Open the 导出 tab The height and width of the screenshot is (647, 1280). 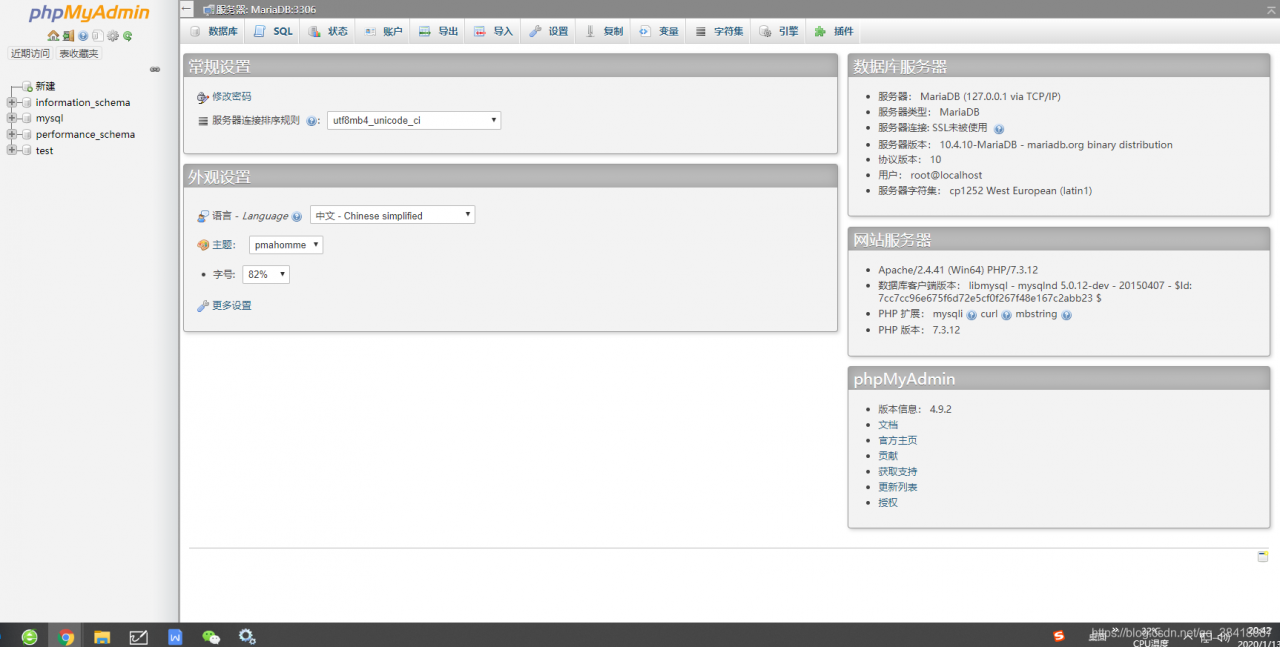(438, 31)
